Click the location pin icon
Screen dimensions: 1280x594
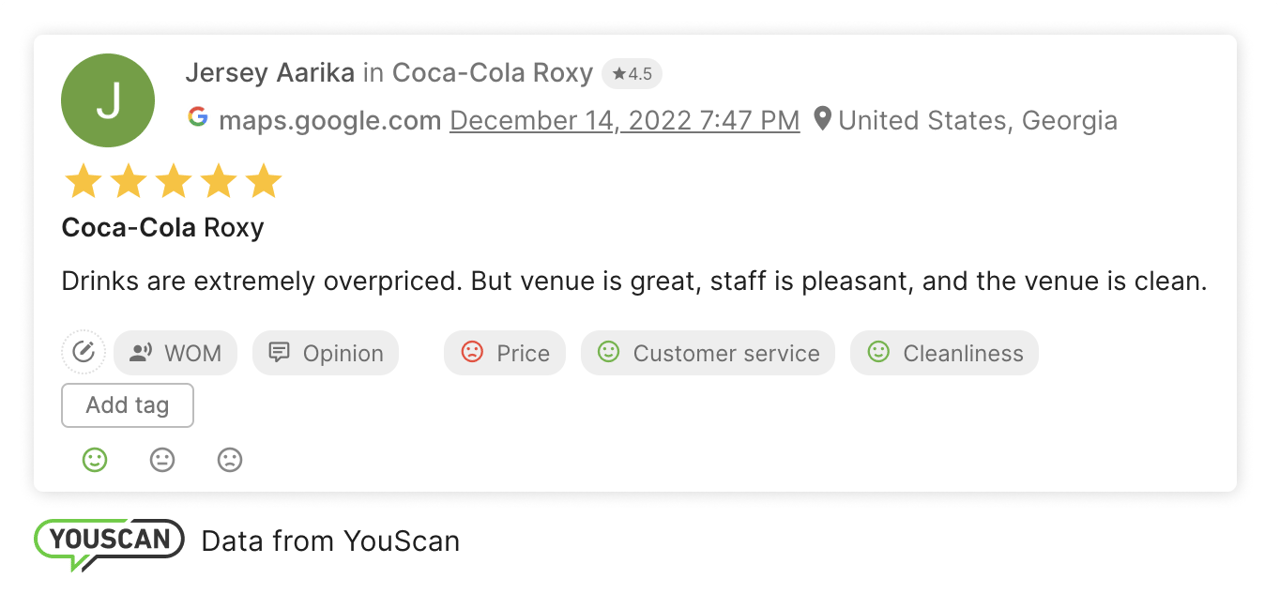[x=822, y=120]
